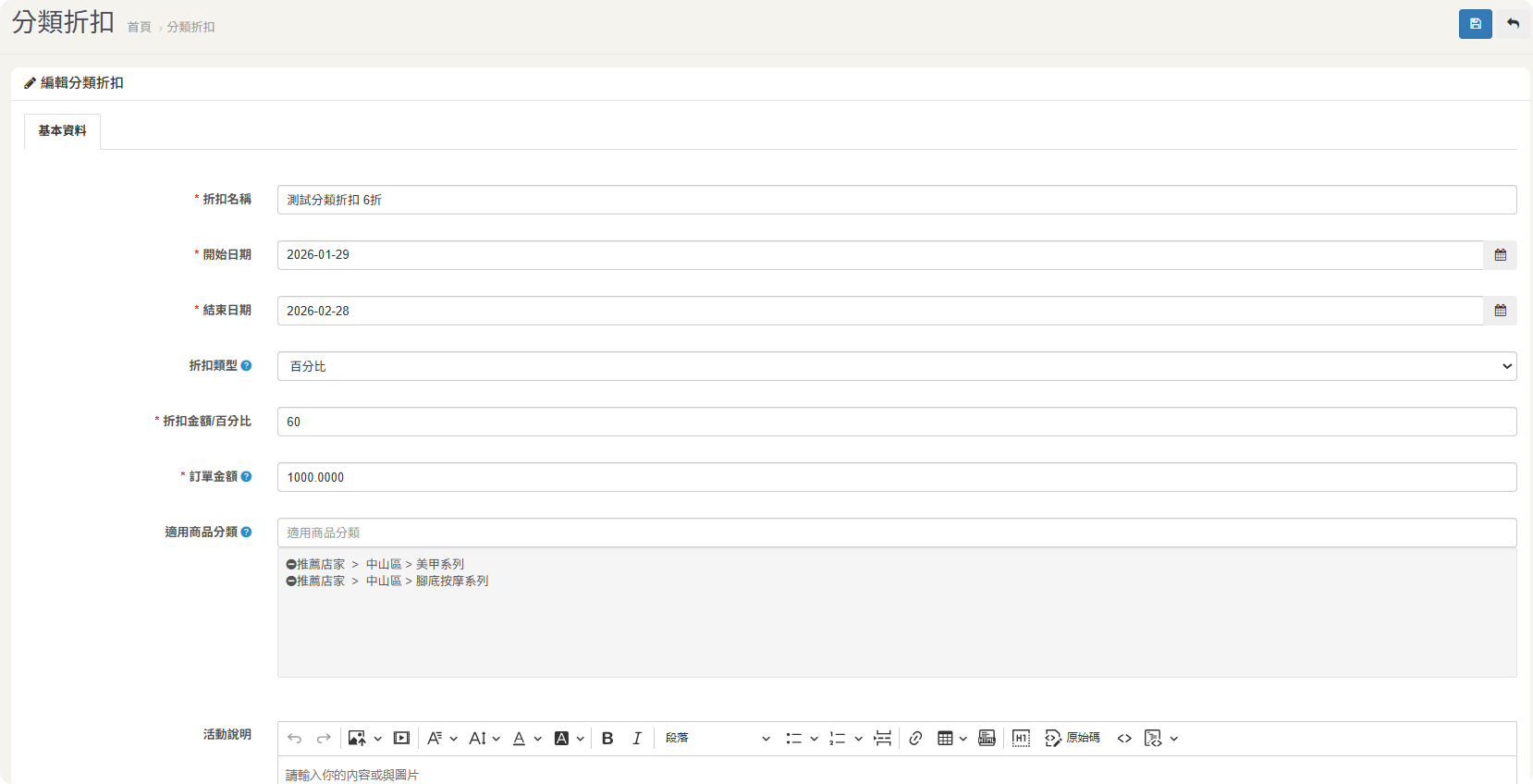This screenshot has width=1533, height=784.
Task: Remove the 腳底按摩系列 category entry
Action: [x=291, y=582]
